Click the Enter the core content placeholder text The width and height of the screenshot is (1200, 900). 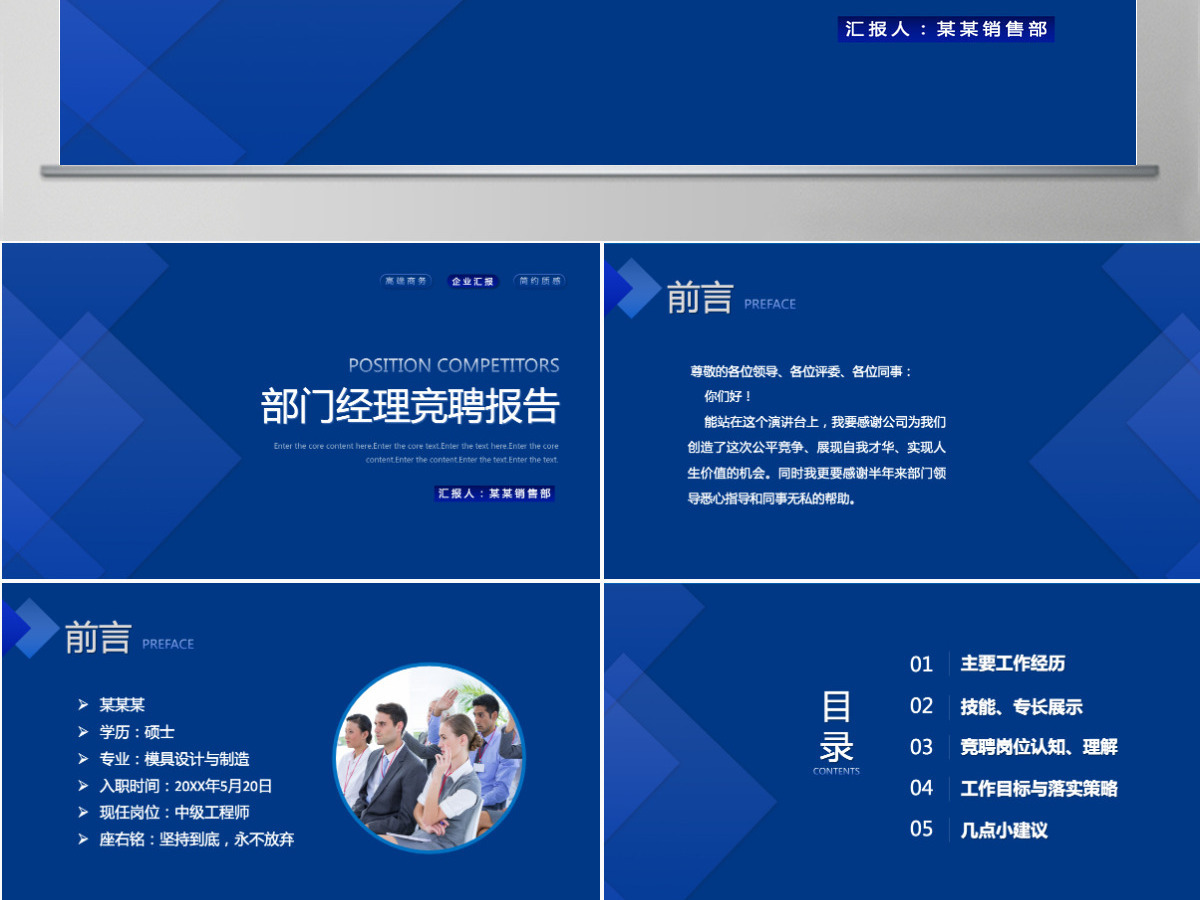[416, 453]
